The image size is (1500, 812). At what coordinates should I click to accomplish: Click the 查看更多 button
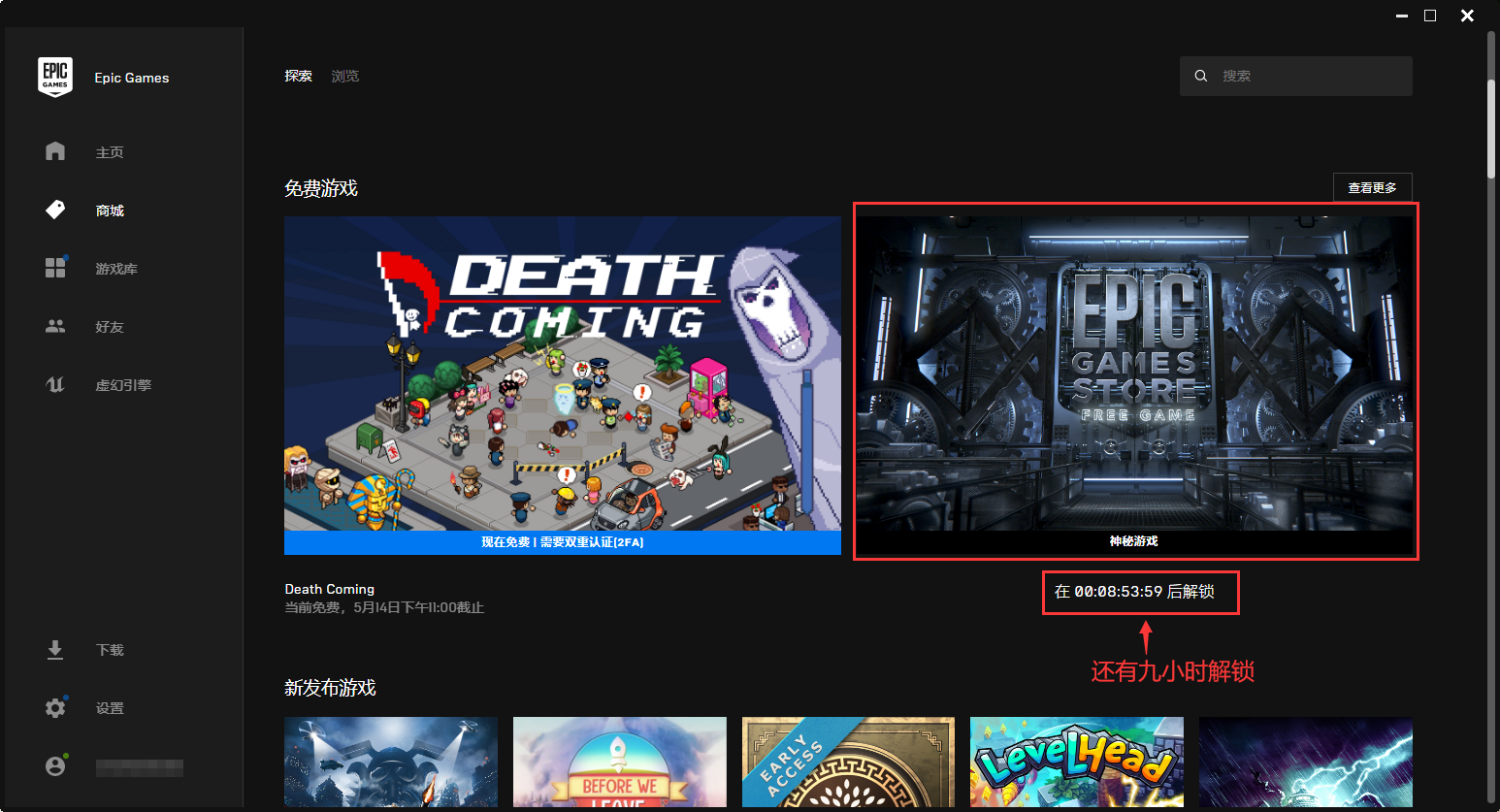click(x=1373, y=187)
